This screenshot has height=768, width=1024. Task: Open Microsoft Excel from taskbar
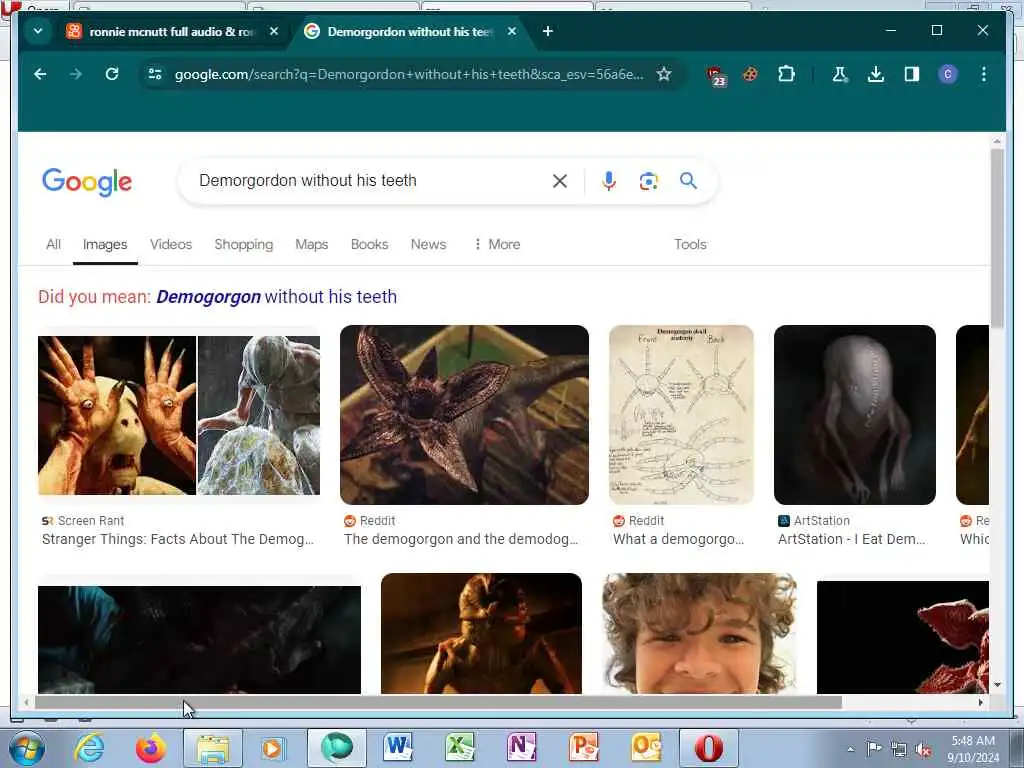pyautogui.click(x=460, y=748)
